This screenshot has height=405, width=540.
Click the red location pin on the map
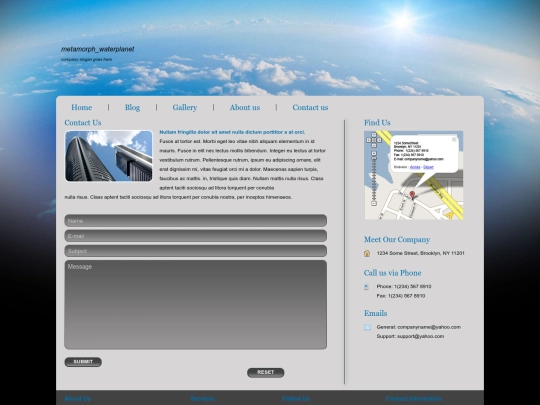412,195
